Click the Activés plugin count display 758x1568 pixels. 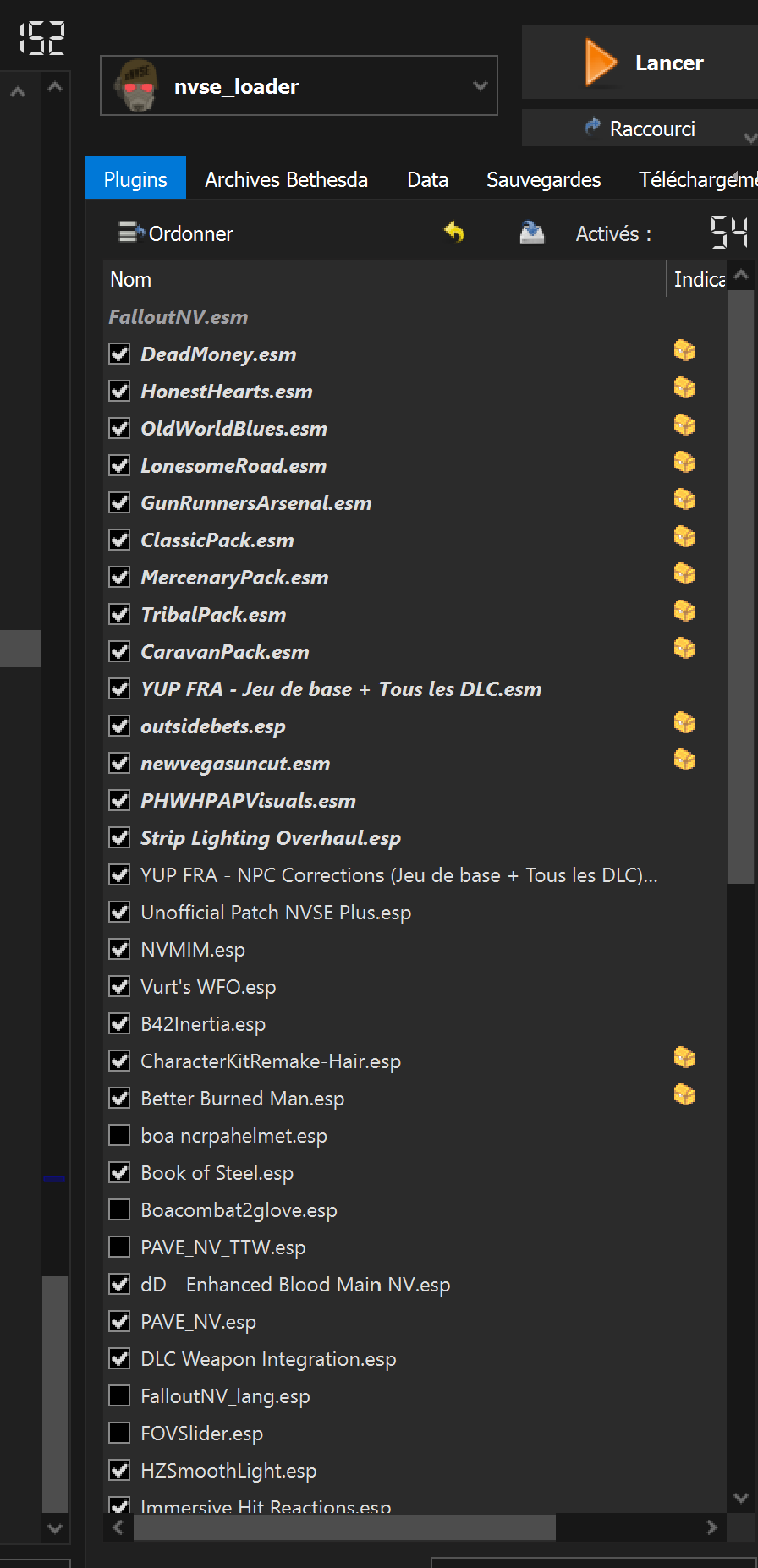729,233
